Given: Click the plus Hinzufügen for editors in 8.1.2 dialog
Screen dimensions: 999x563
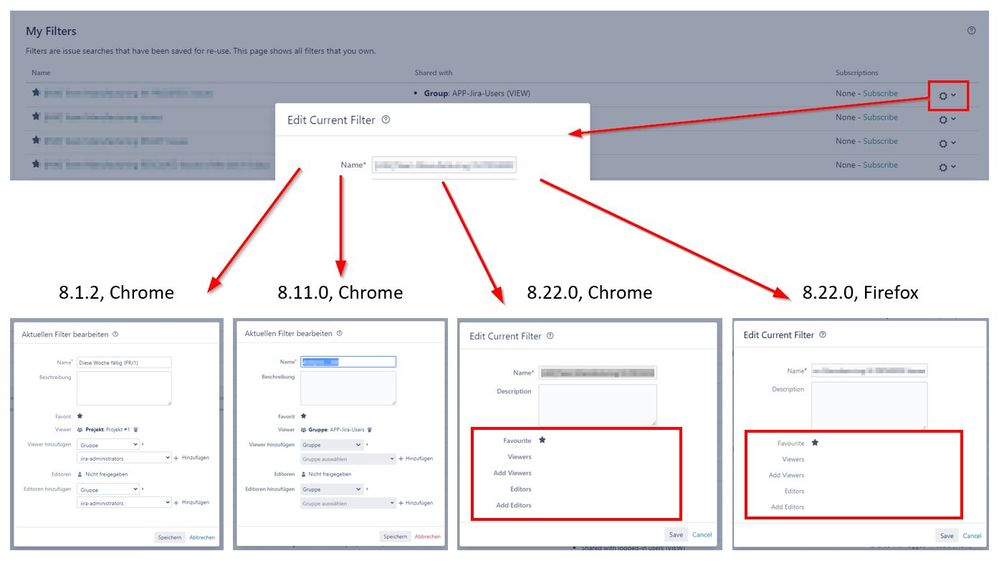Looking at the screenshot, I should pyautogui.click(x=191, y=502).
